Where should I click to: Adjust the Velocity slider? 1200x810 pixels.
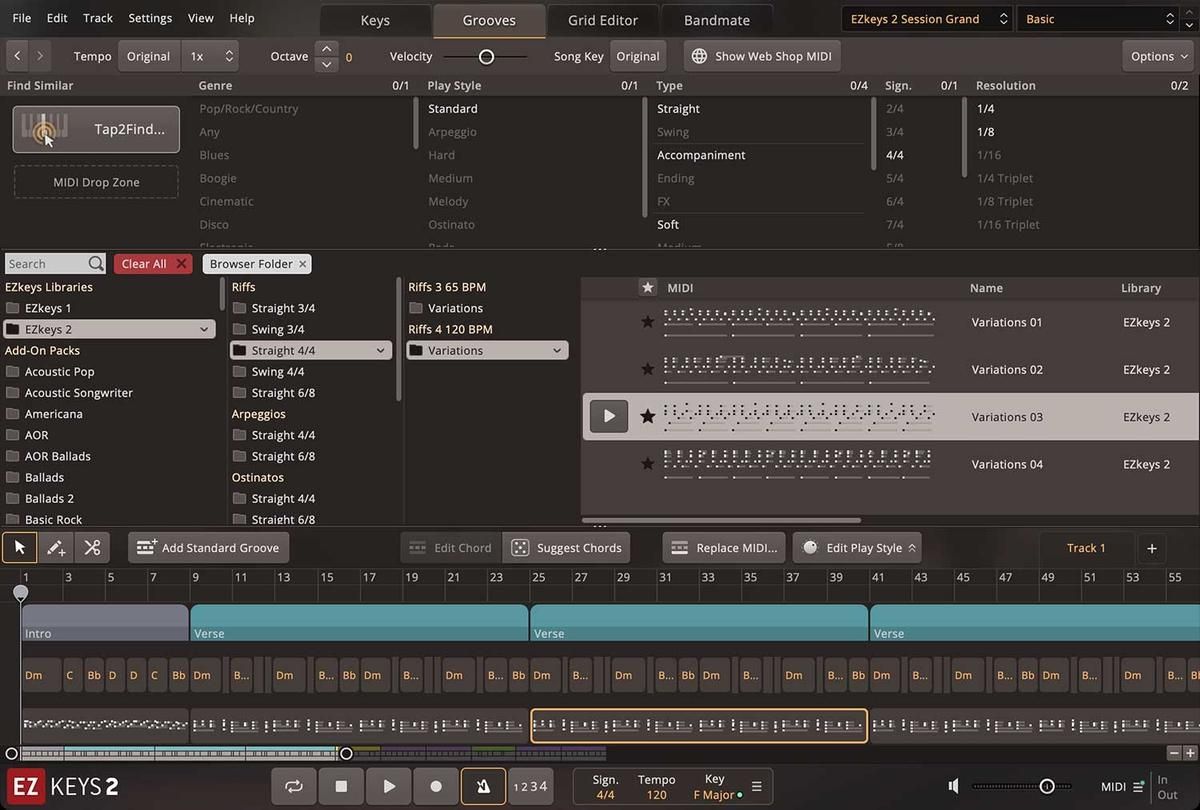486,57
